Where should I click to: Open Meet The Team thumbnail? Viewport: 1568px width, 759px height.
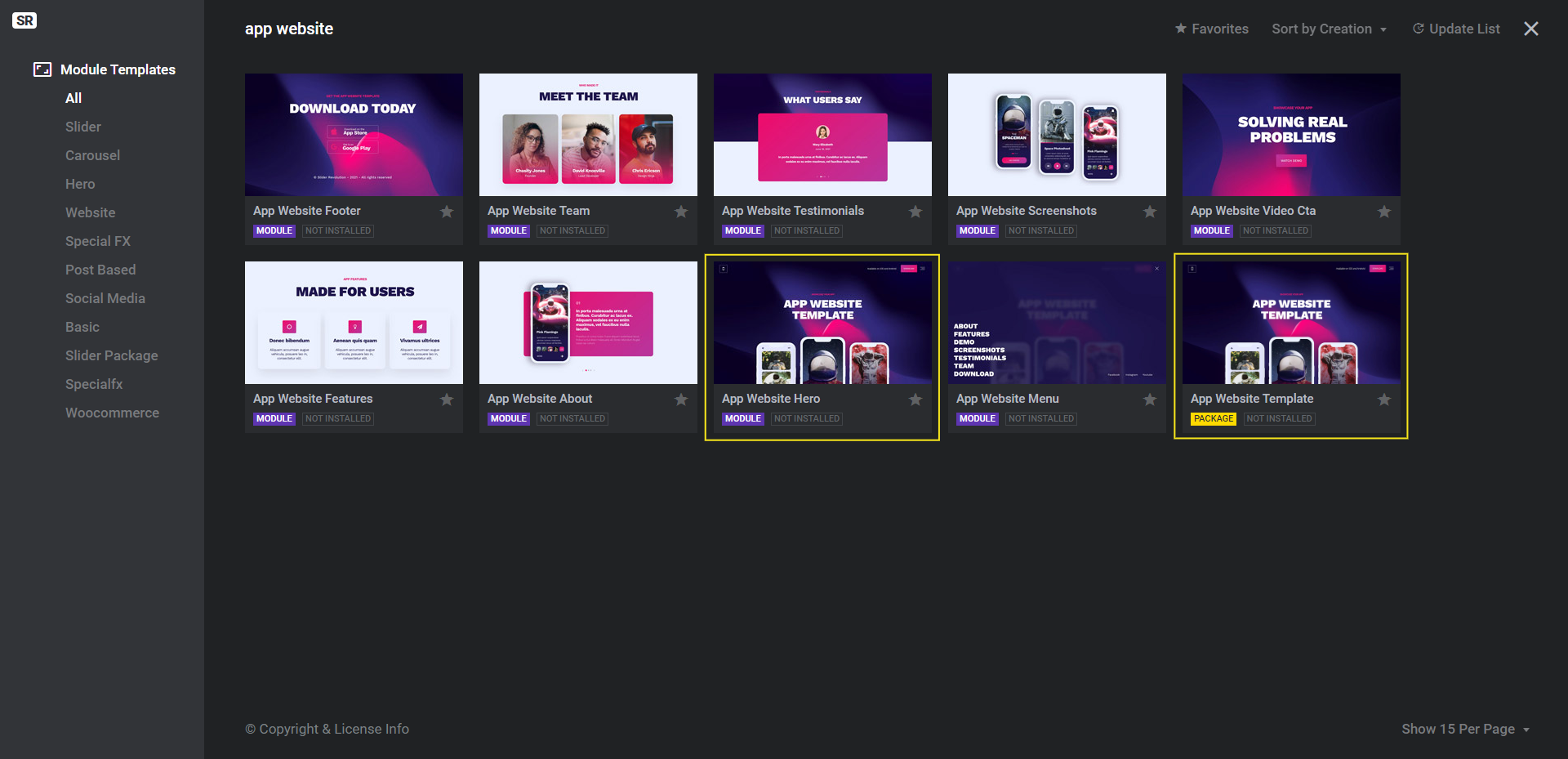588,135
